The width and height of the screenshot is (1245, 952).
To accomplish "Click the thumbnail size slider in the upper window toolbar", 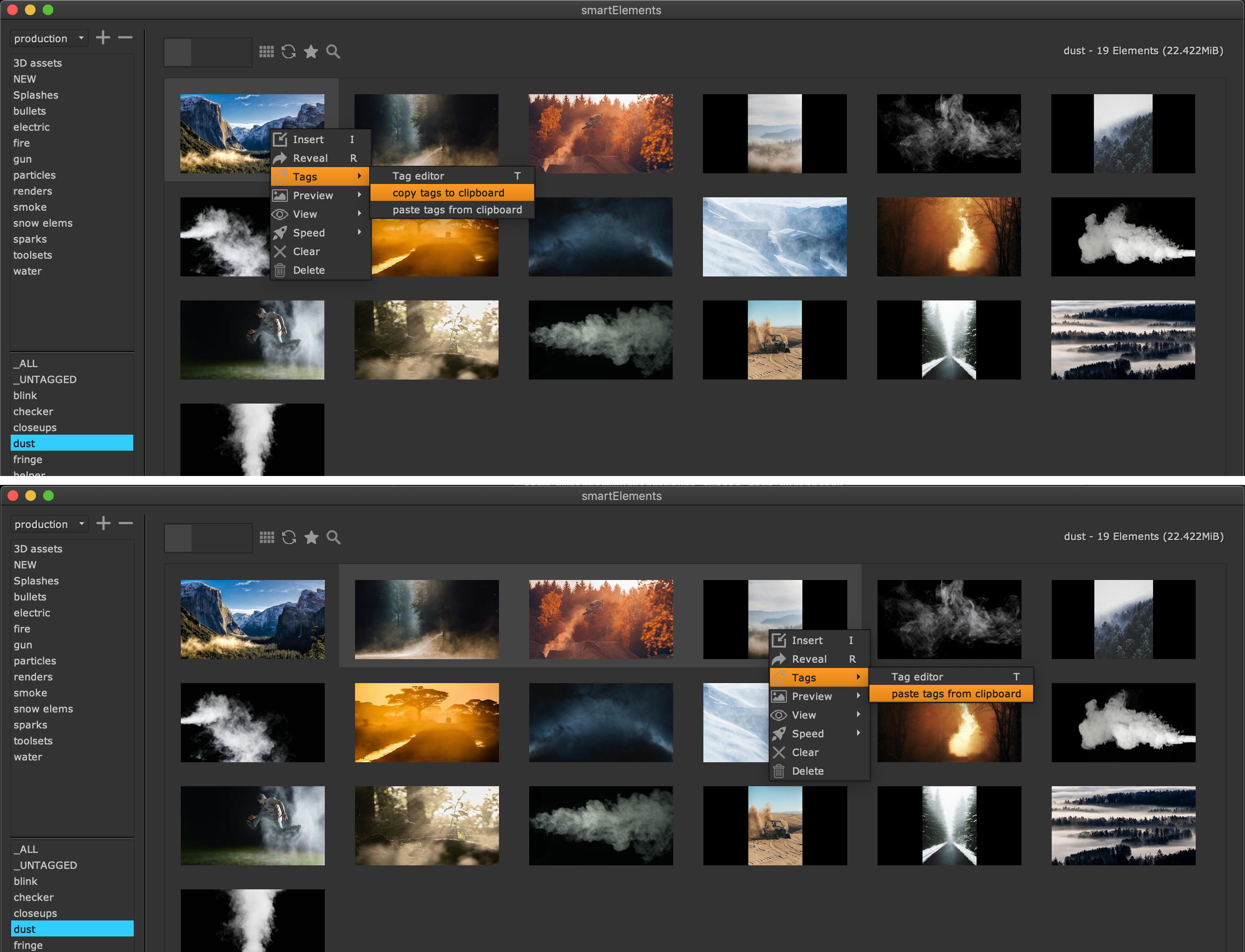I will 207,52.
